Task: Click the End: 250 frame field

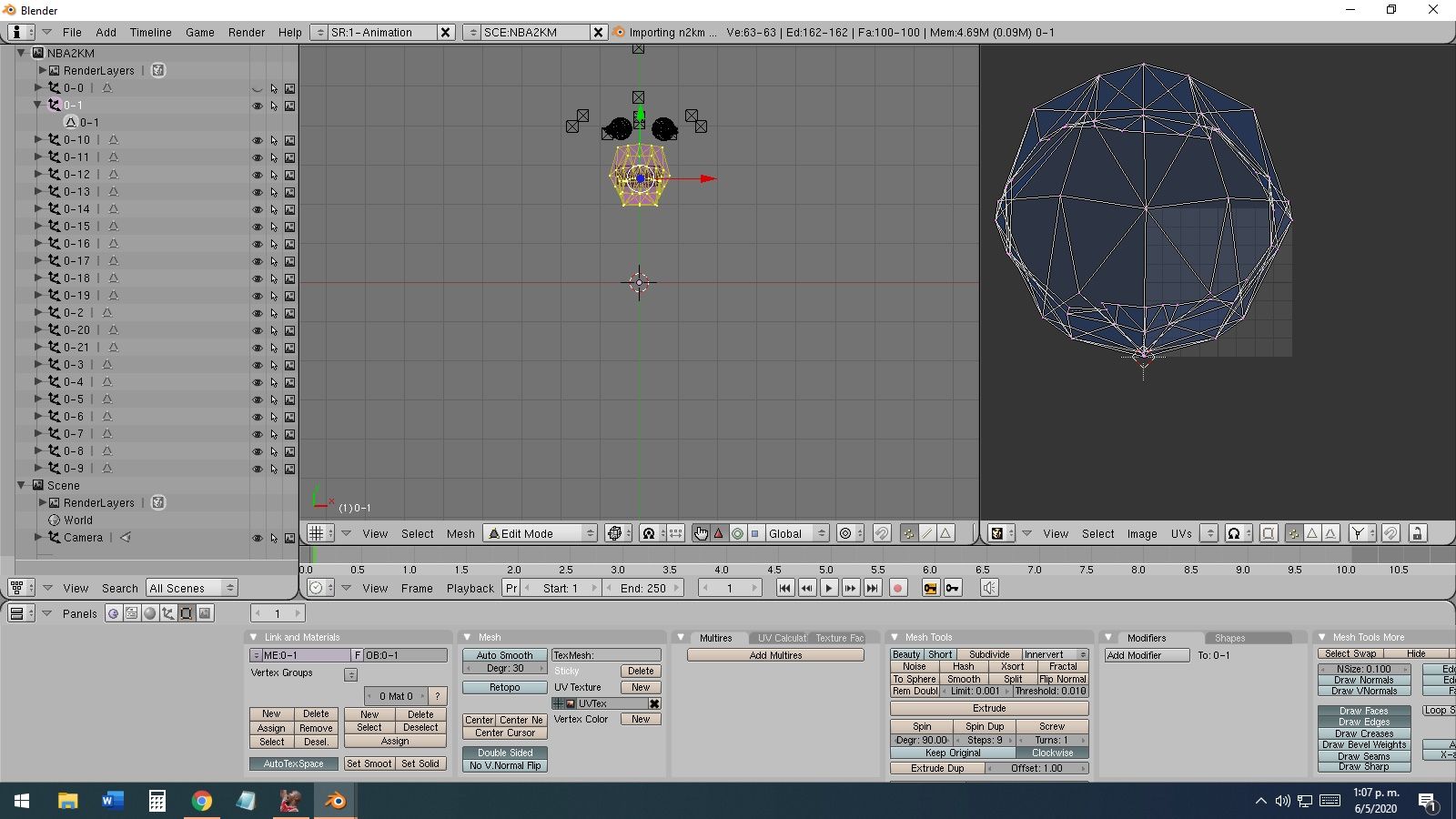Action: tap(643, 588)
